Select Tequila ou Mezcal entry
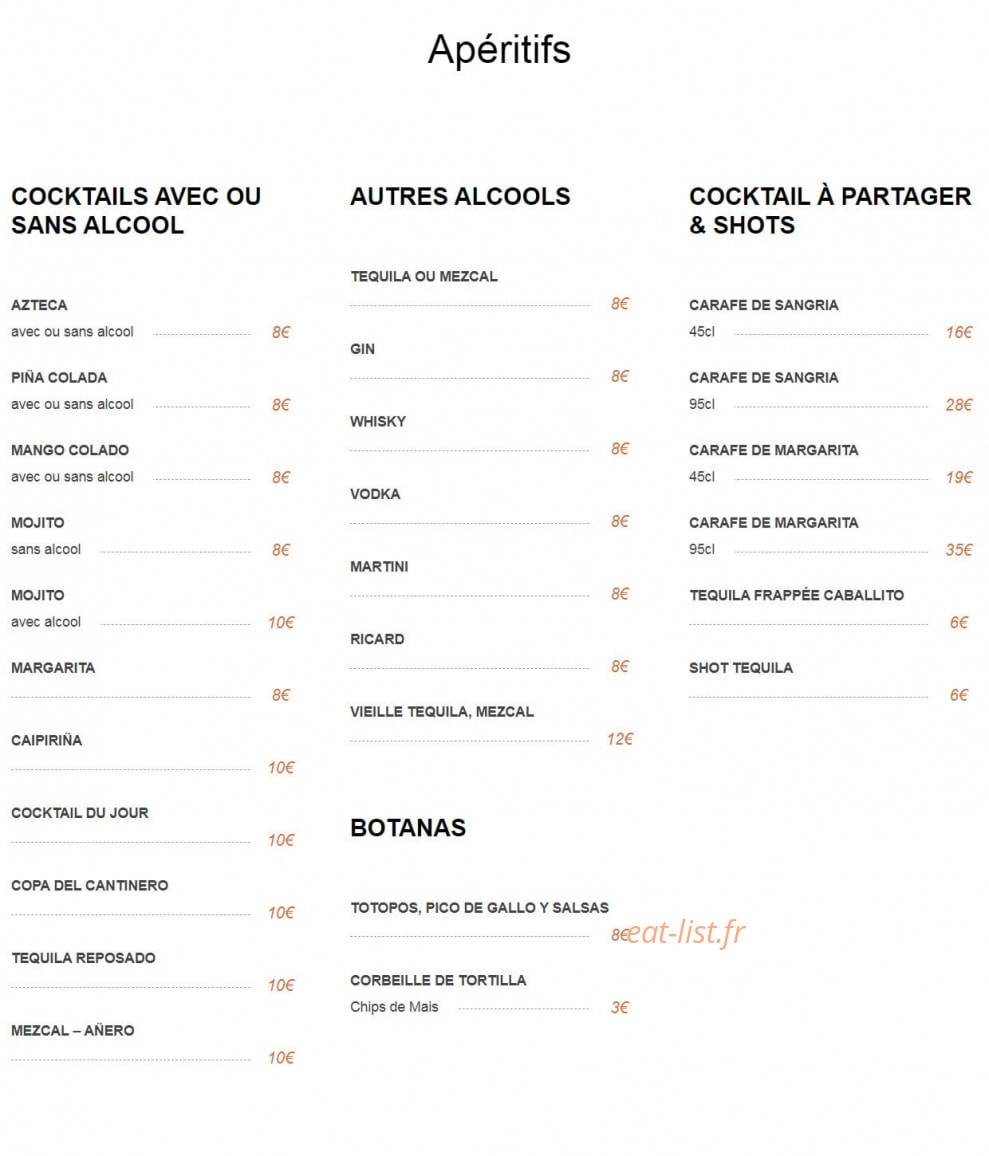Screen dimensions: 989x1156 pos(424,276)
